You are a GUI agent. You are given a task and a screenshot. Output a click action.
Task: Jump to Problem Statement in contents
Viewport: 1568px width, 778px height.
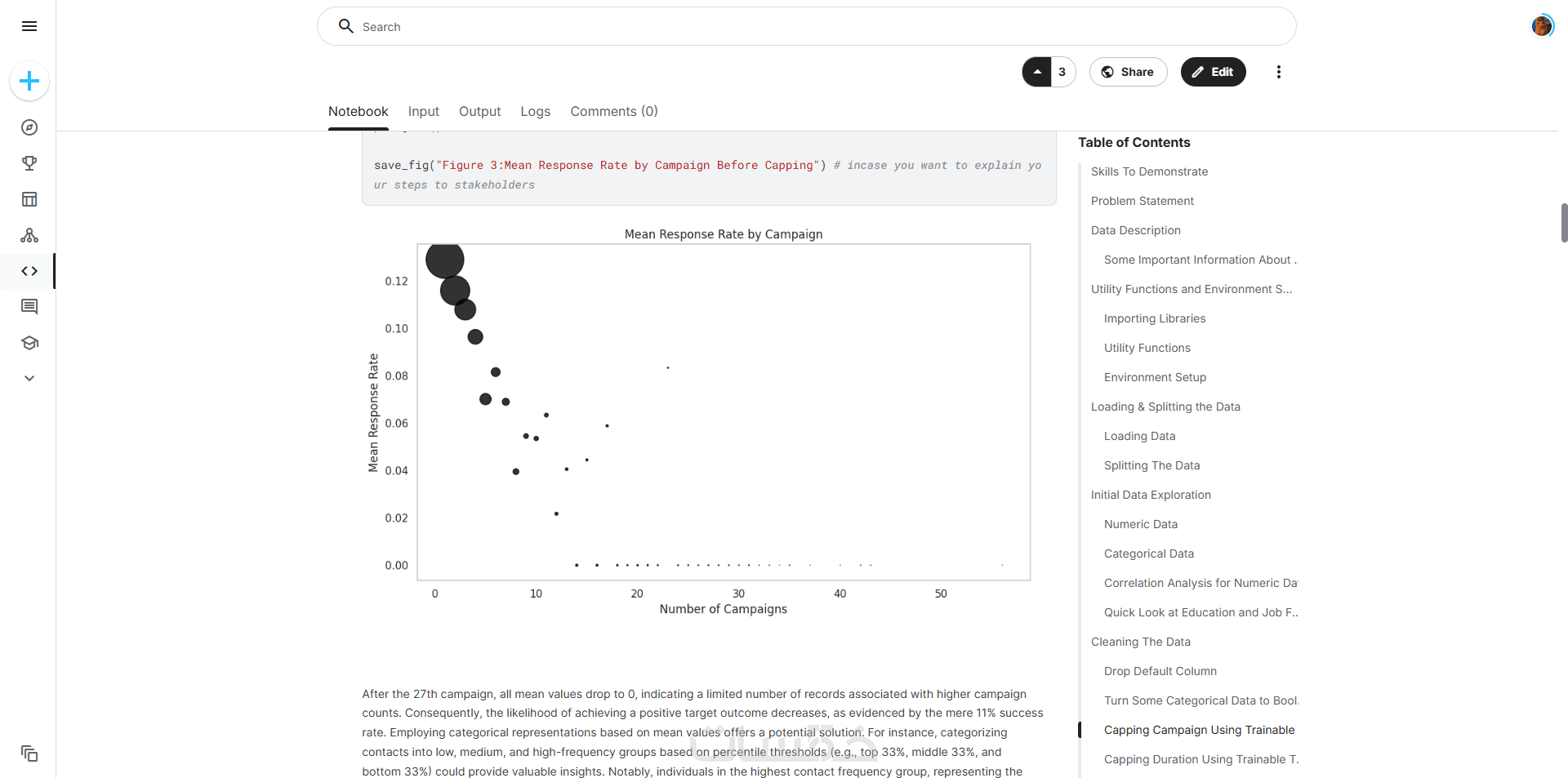1142,201
